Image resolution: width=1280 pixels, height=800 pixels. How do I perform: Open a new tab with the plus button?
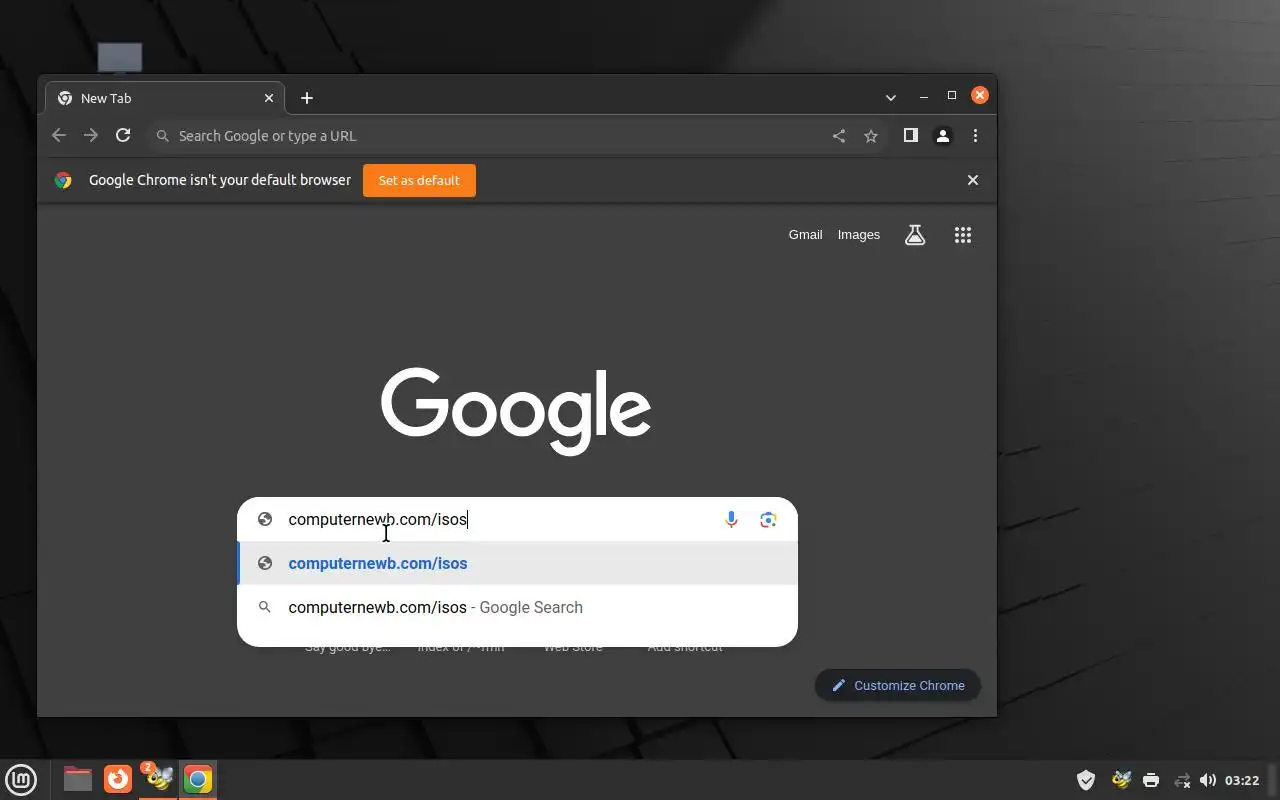(x=307, y=98)
